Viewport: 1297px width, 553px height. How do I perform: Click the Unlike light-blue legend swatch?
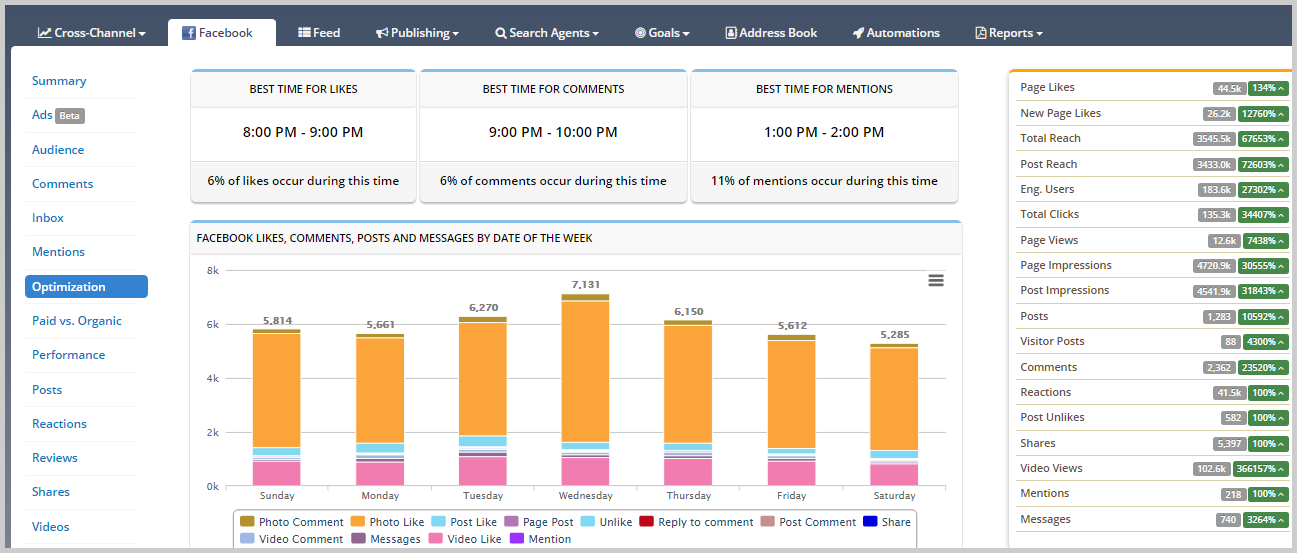coord(588,522)
